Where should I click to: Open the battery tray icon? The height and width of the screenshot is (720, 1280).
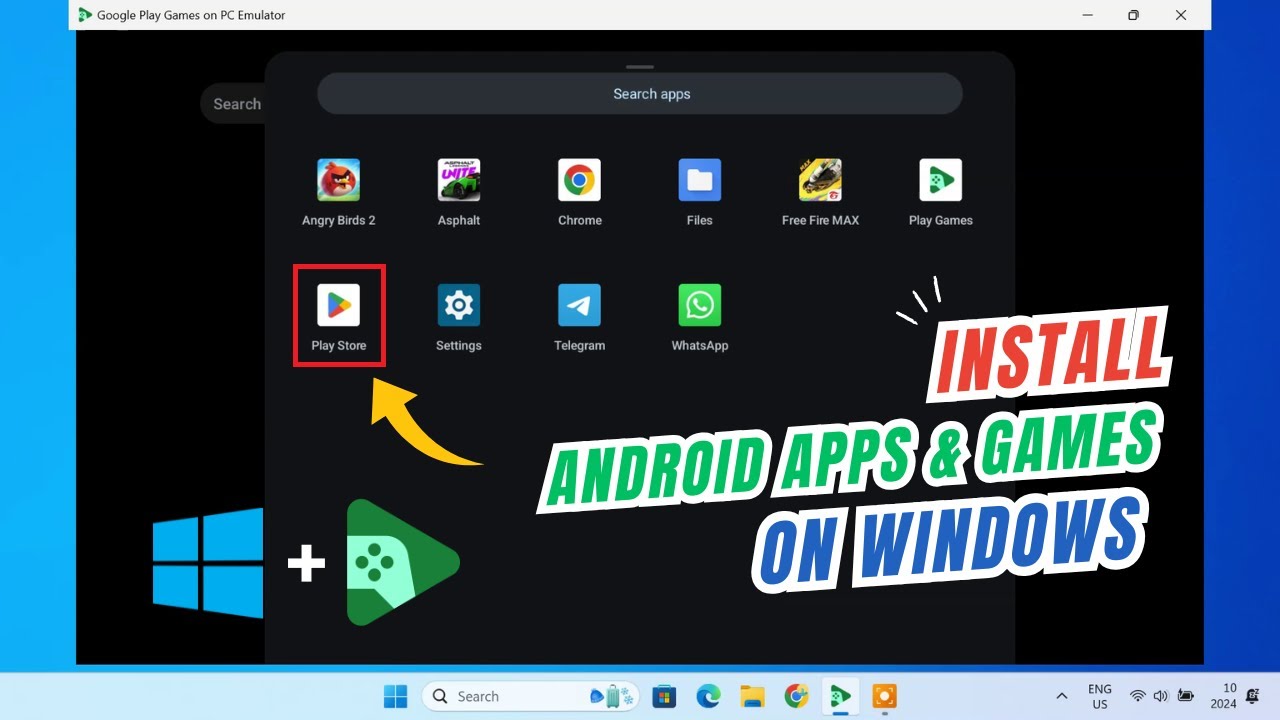click(1186, 696)
